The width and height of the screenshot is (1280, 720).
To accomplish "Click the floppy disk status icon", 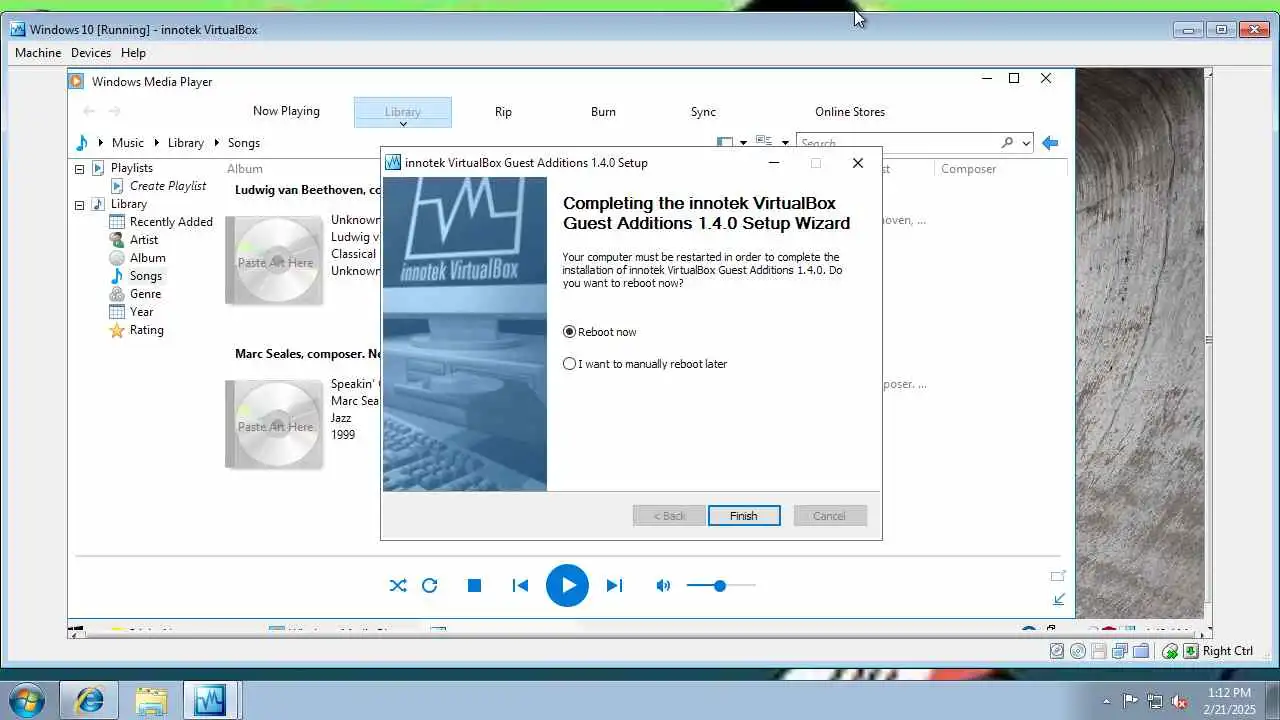I will coord(1099,651).
